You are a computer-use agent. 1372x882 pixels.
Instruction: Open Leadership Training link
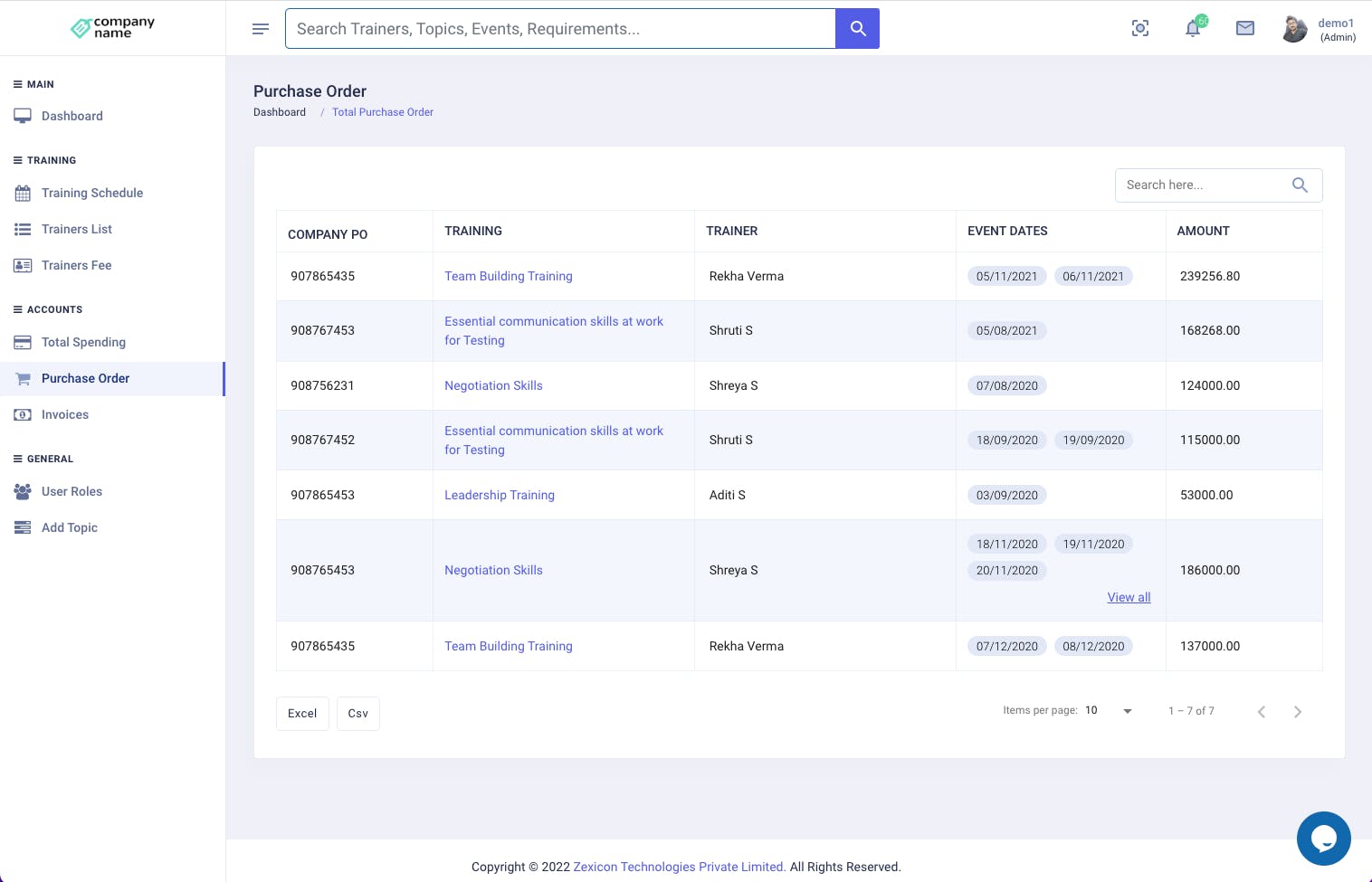coord(500,495)
